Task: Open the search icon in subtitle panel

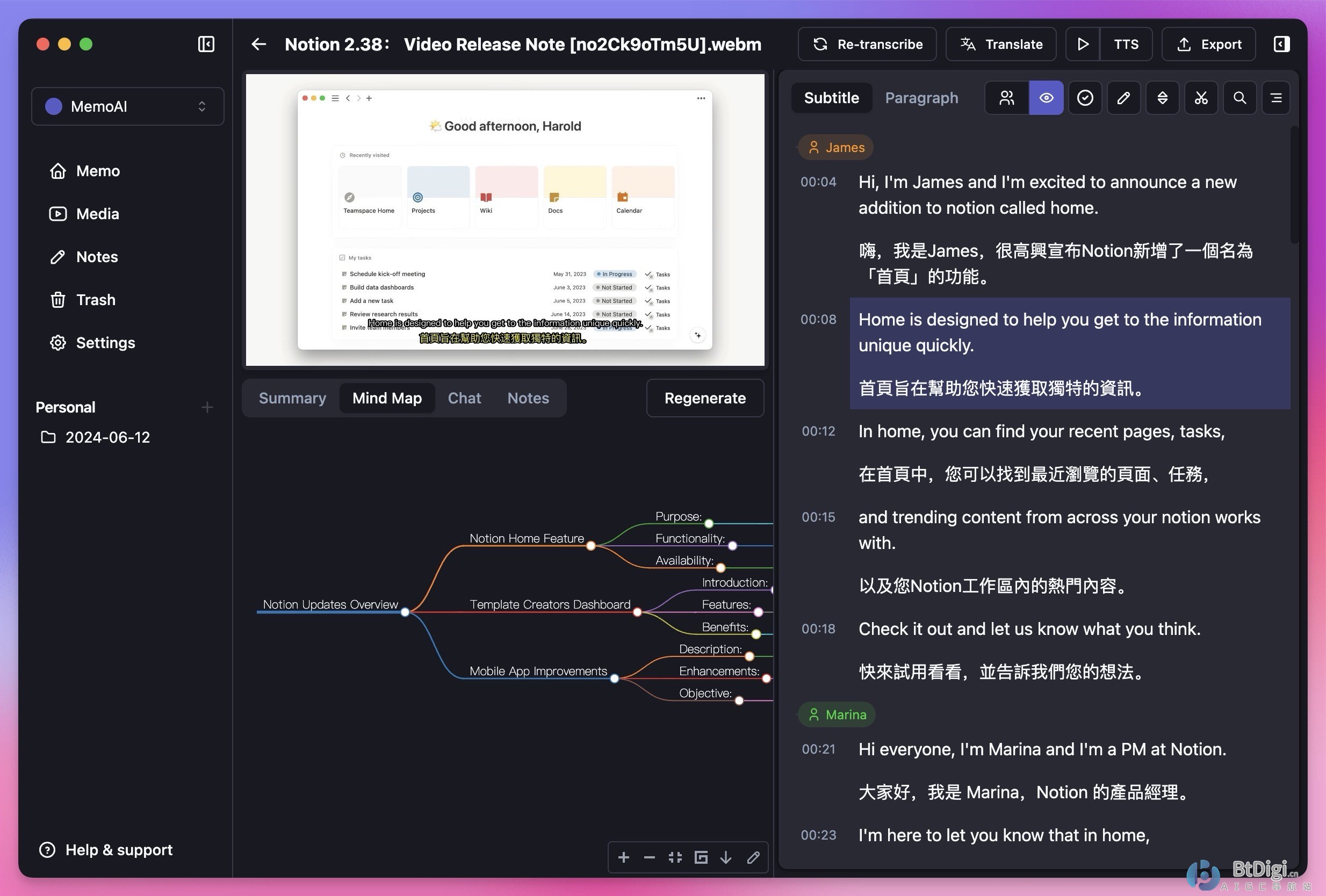Action: pos(1239,98)
